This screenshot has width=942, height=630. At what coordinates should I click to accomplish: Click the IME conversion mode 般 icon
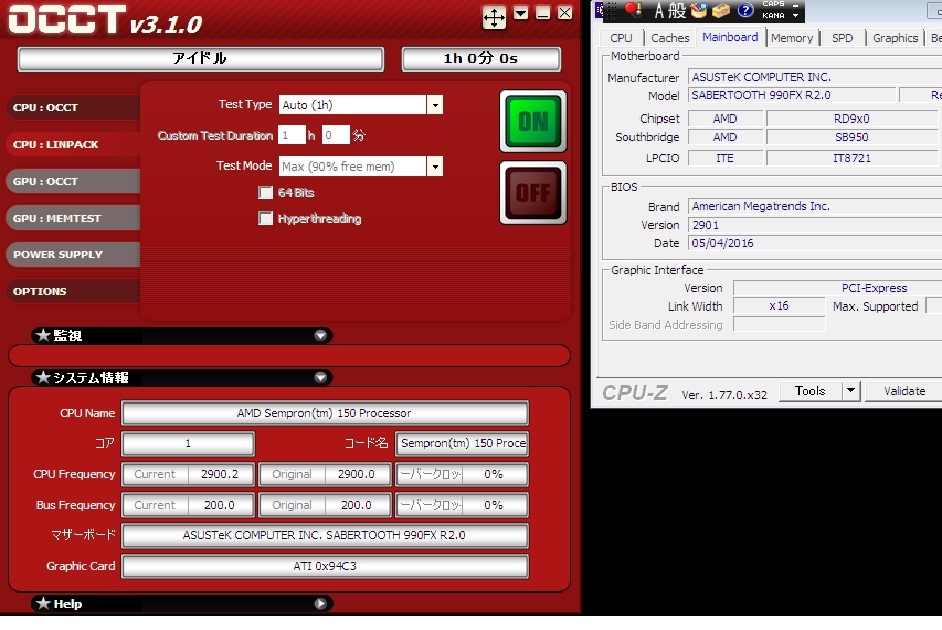(x=676, y=10)
